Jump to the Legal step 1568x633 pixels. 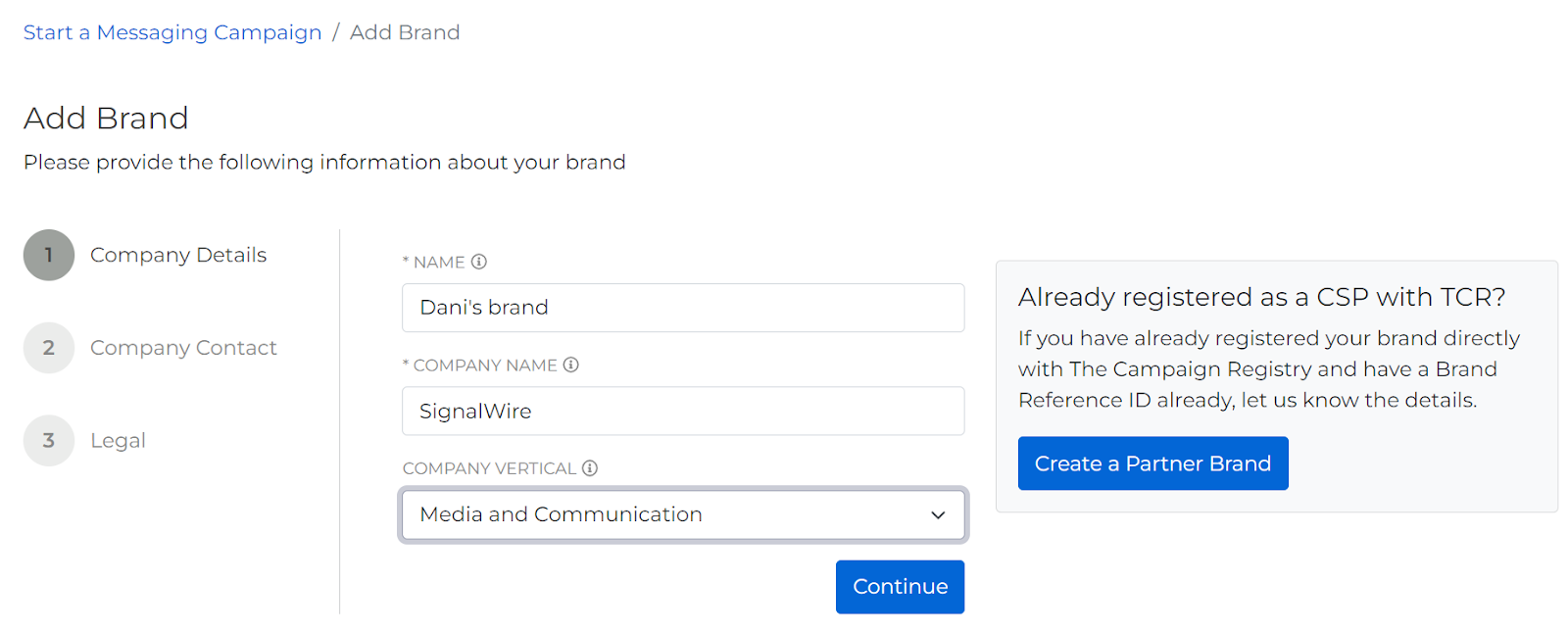coord(118,441)
